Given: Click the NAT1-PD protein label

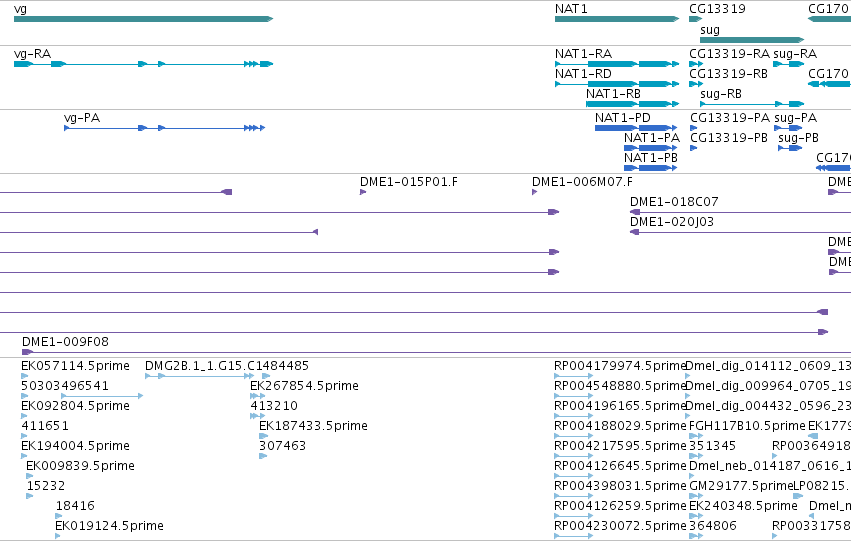Looking at the screenshot, I should (623, 118).
